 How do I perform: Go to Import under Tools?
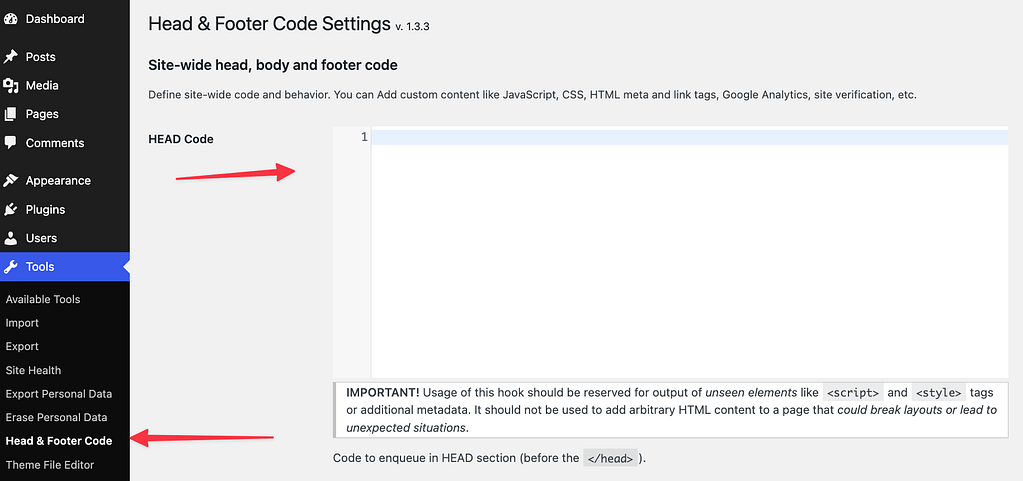coord(22,323)
